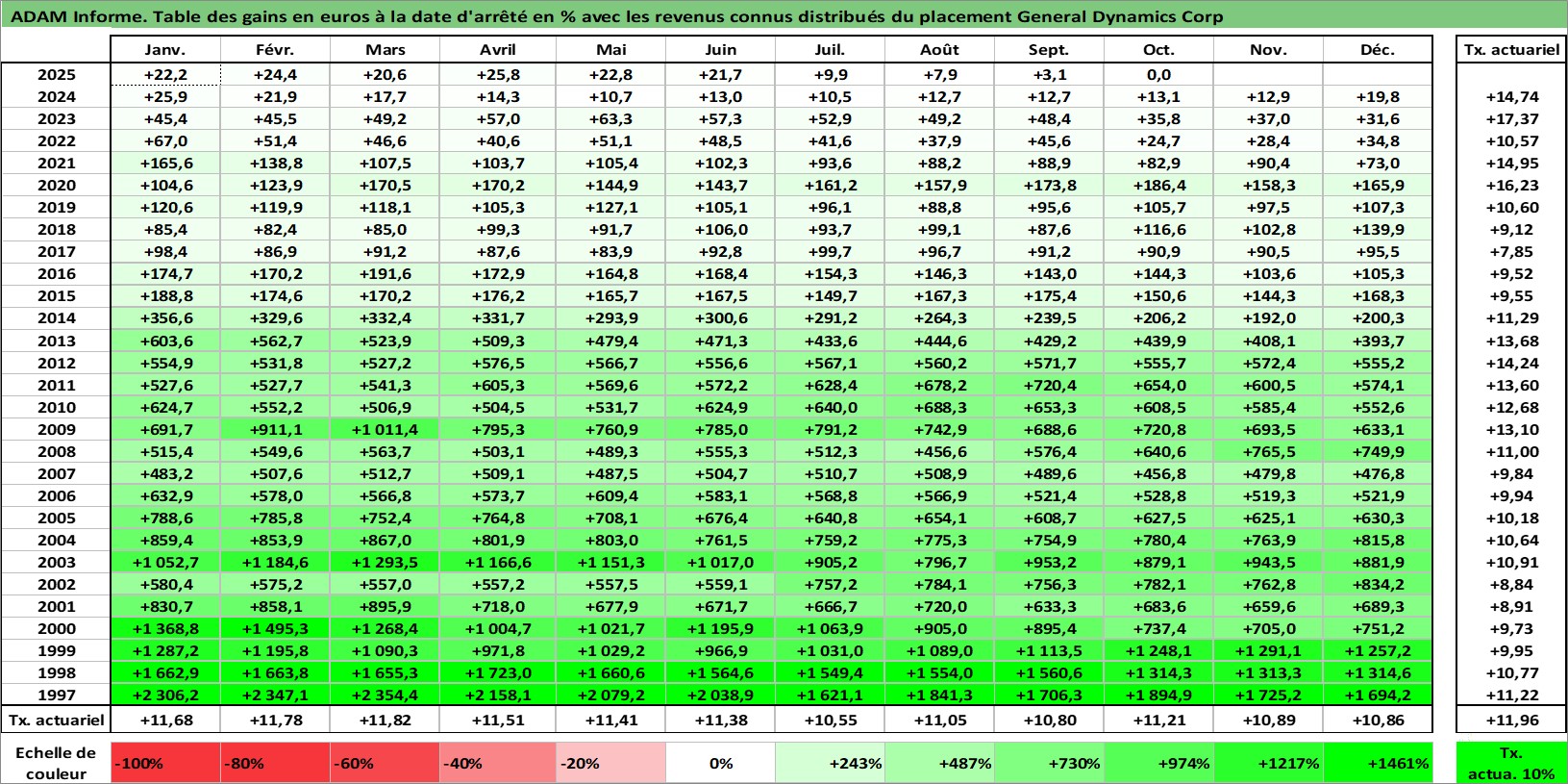Click the +730% color scale swatch
Screen dimensions: 1568x784
tap(1049, 762)
